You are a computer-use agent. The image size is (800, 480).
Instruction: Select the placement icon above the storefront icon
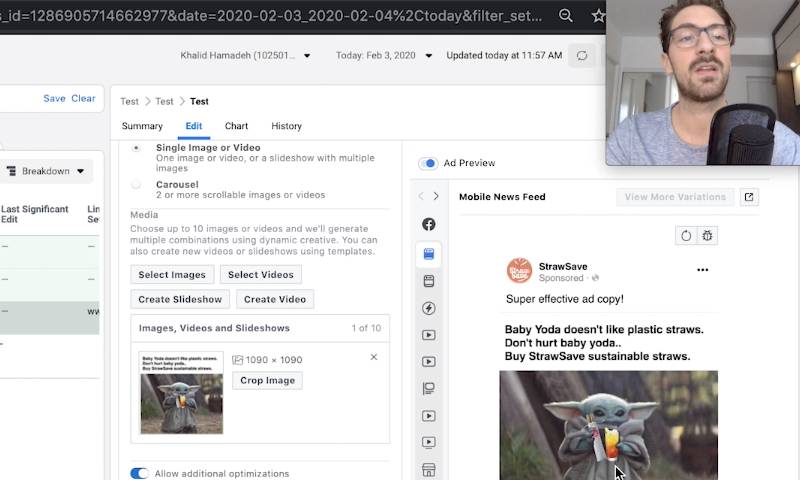(429, 442)
